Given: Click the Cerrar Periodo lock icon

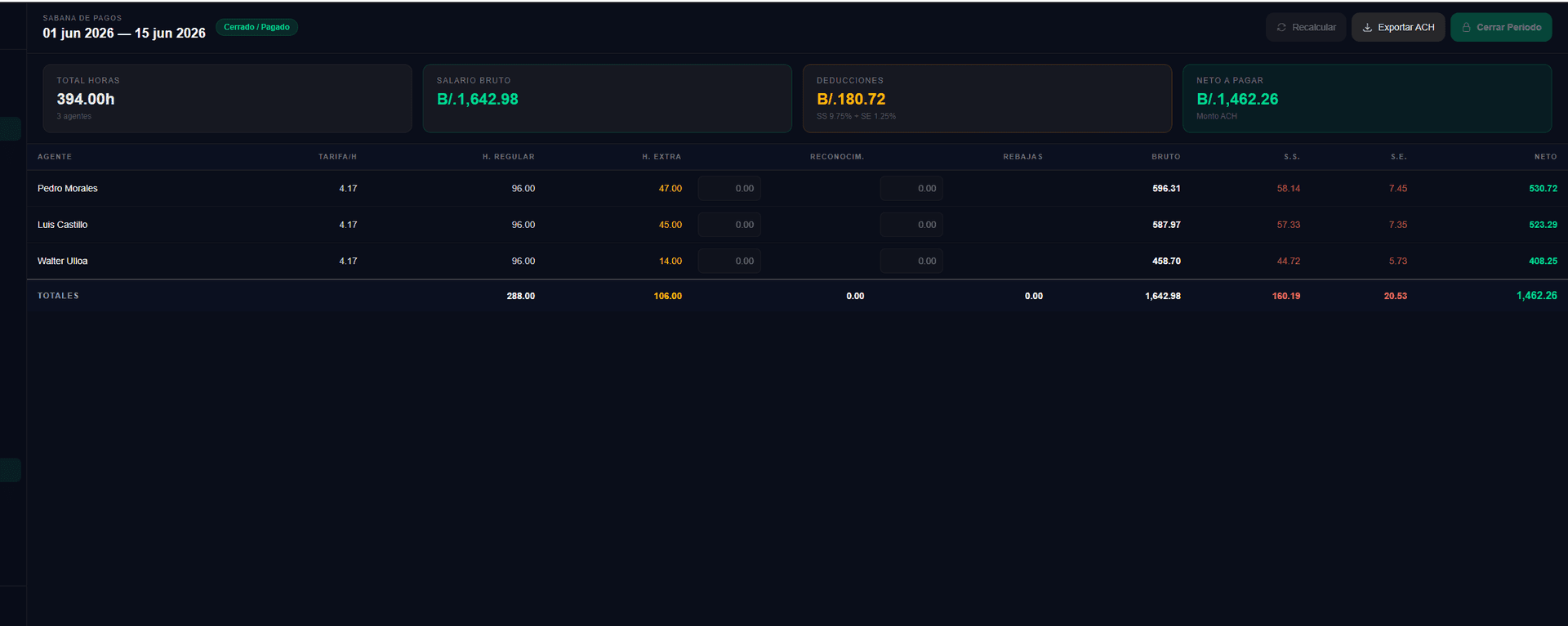Looking at the screenshot, I should click(1466, 27).
